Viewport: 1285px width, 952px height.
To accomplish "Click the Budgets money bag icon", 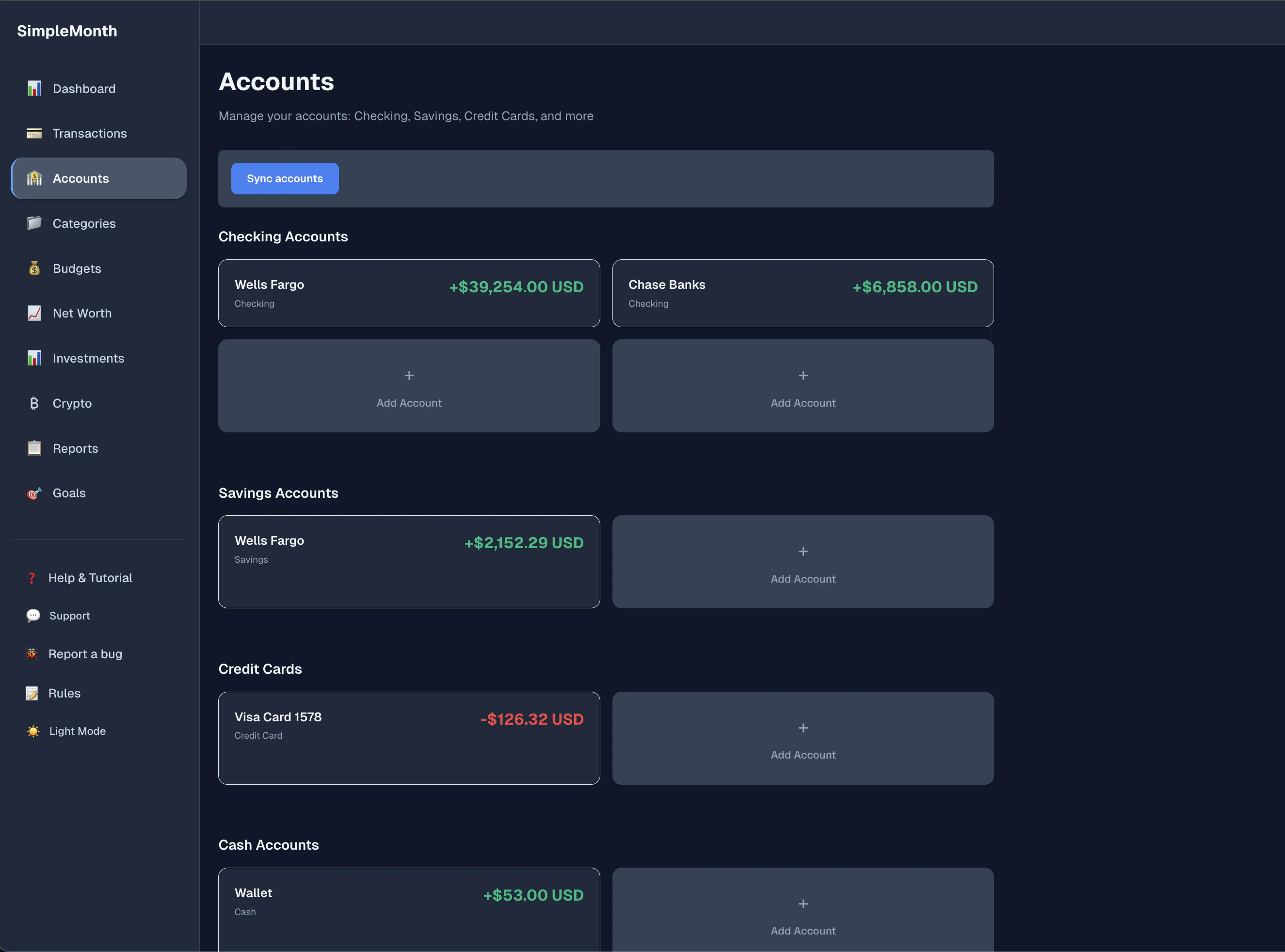I will pos(34,268).
